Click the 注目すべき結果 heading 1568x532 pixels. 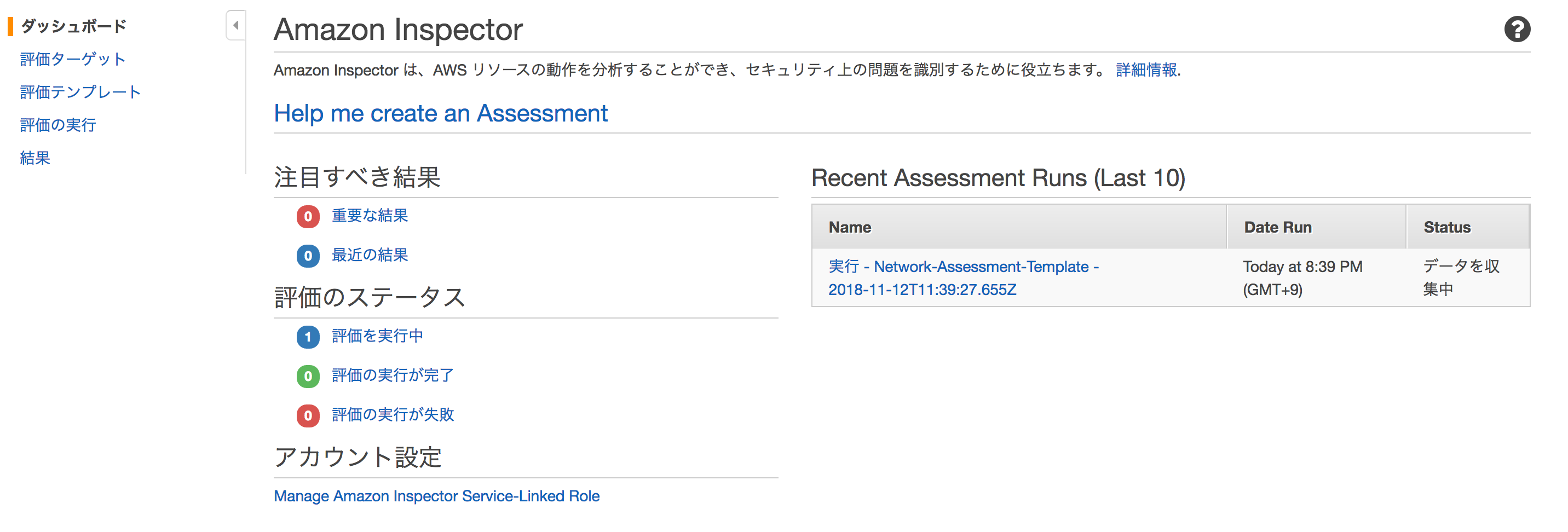[357, 177]
